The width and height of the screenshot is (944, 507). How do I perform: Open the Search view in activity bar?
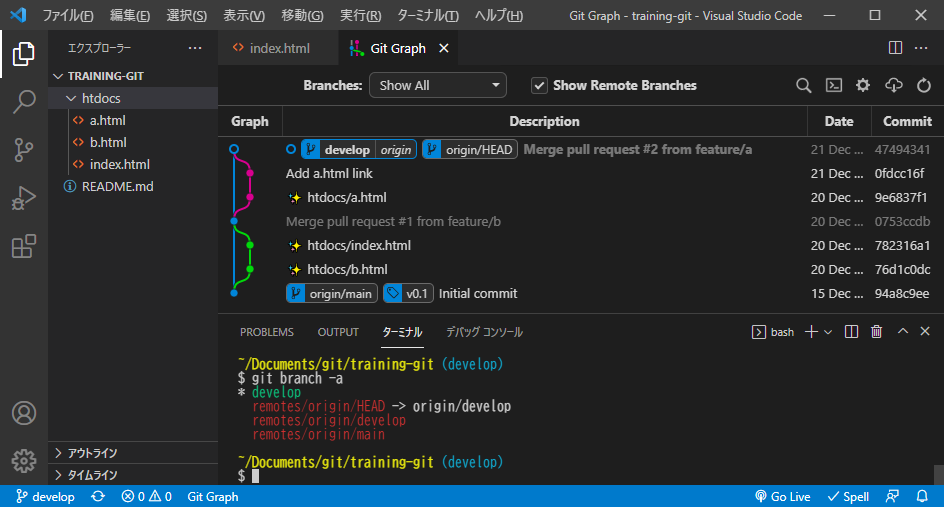[x=23, y=102]
